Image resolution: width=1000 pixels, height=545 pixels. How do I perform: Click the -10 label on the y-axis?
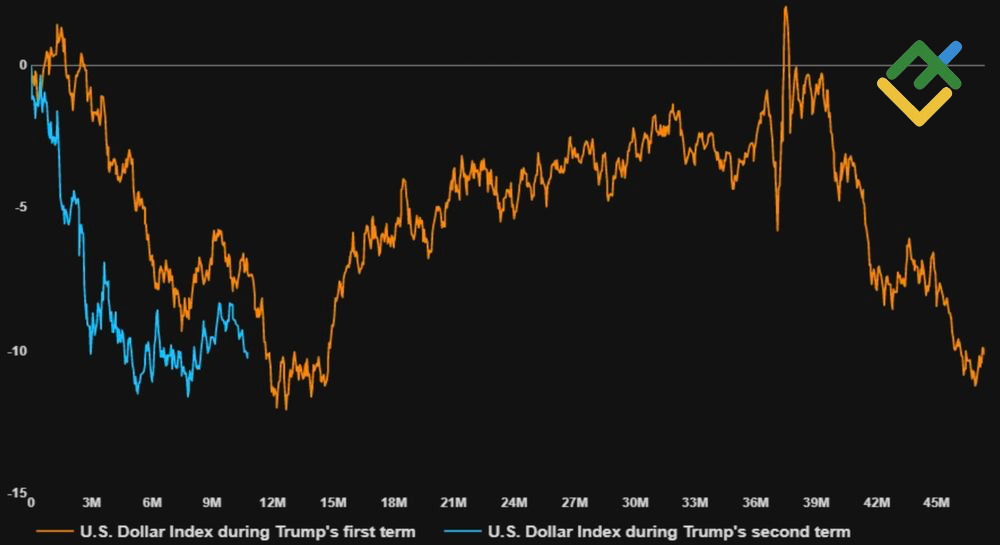[x=17, y=351]
